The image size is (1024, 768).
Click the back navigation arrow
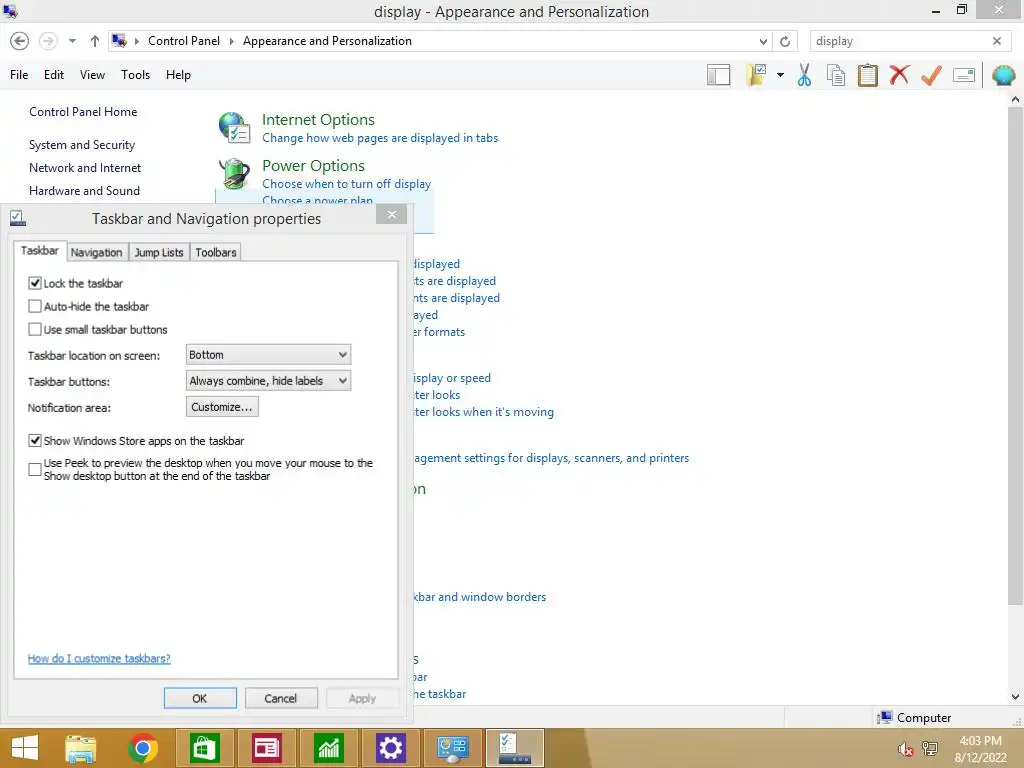(20, 41)
